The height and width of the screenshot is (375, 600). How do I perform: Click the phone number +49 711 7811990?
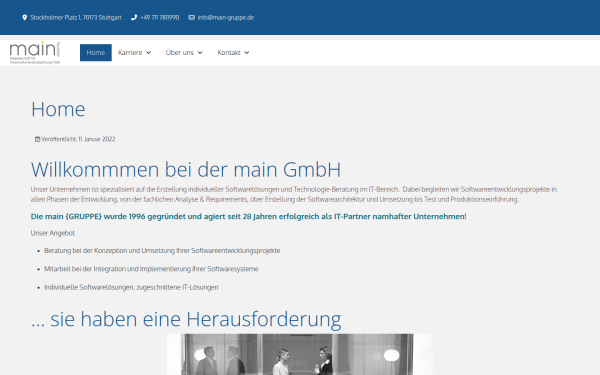coord(160,18)
